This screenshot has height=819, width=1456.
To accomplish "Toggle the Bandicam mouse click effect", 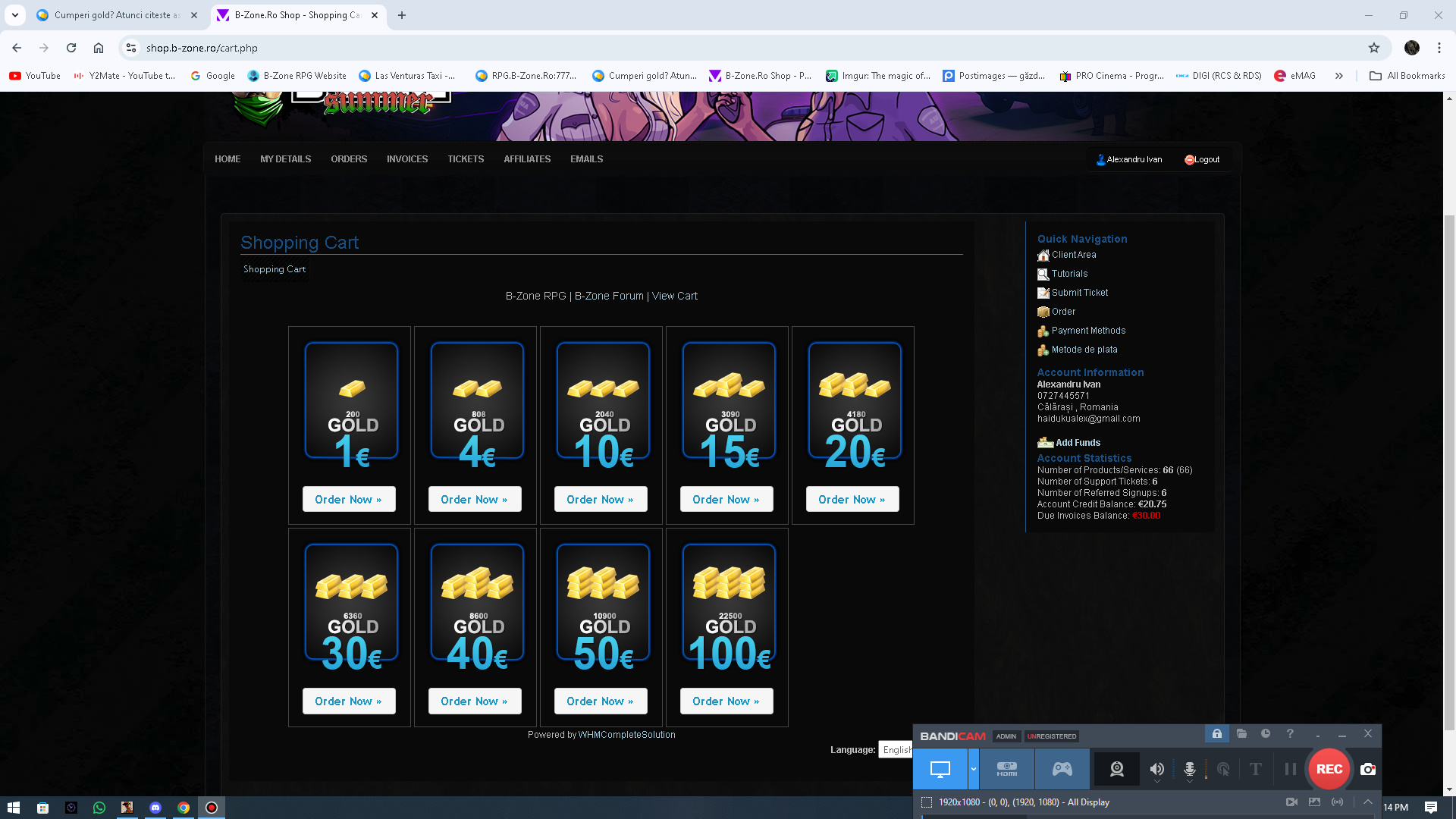I will pyautogui.click(x=1223, y=769).
